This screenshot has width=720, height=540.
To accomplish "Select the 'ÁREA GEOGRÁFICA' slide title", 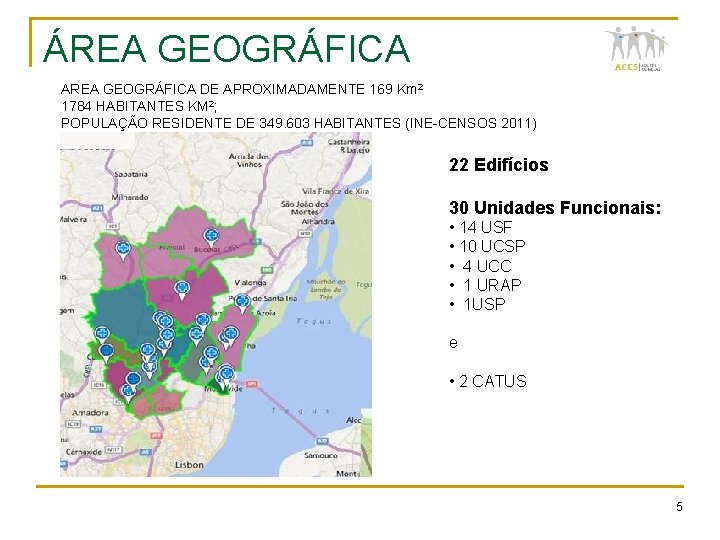I will point(226,48).
